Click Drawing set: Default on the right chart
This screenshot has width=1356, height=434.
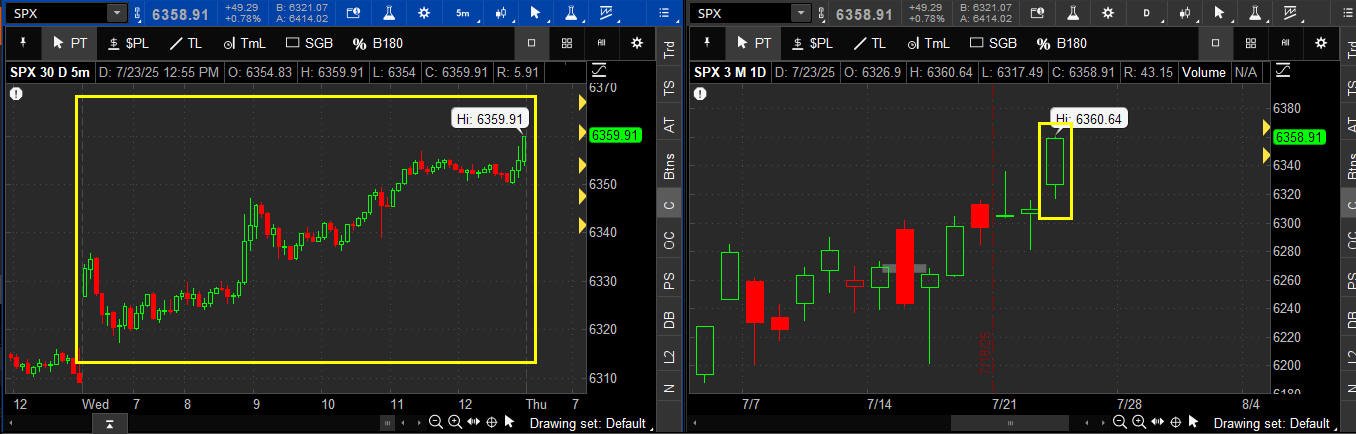pos(1271,423)
